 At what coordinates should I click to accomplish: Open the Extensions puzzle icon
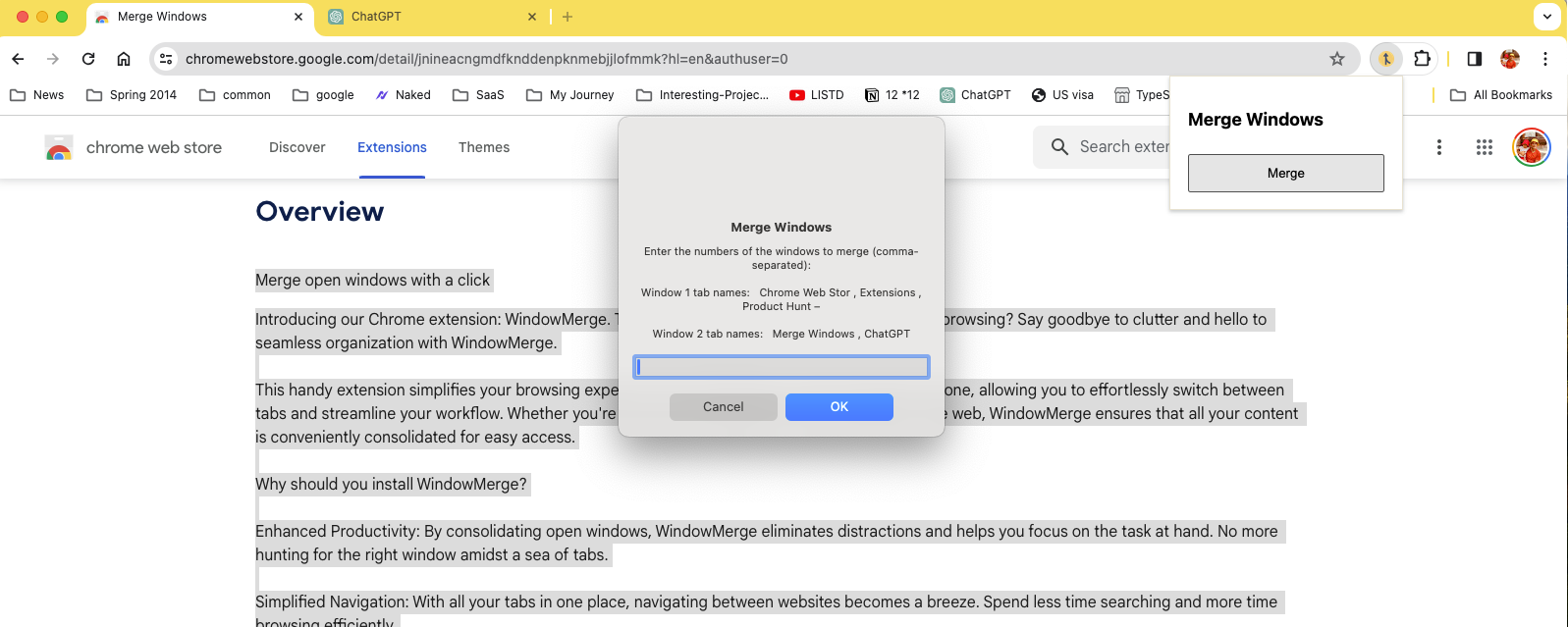1422,59
